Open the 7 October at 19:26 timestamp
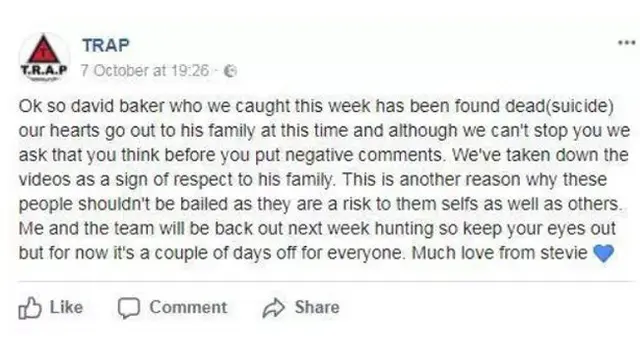The height and width of the screenshot is (360, 640). click(x=144, y=71)
